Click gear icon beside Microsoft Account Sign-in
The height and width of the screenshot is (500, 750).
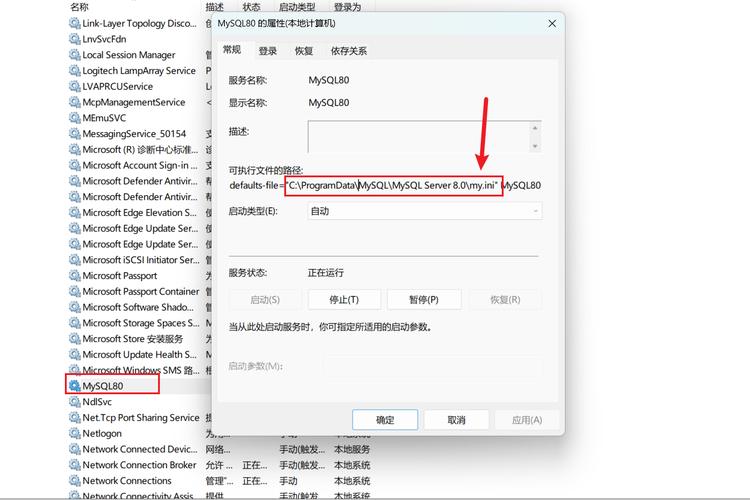(x=75, y=165)
